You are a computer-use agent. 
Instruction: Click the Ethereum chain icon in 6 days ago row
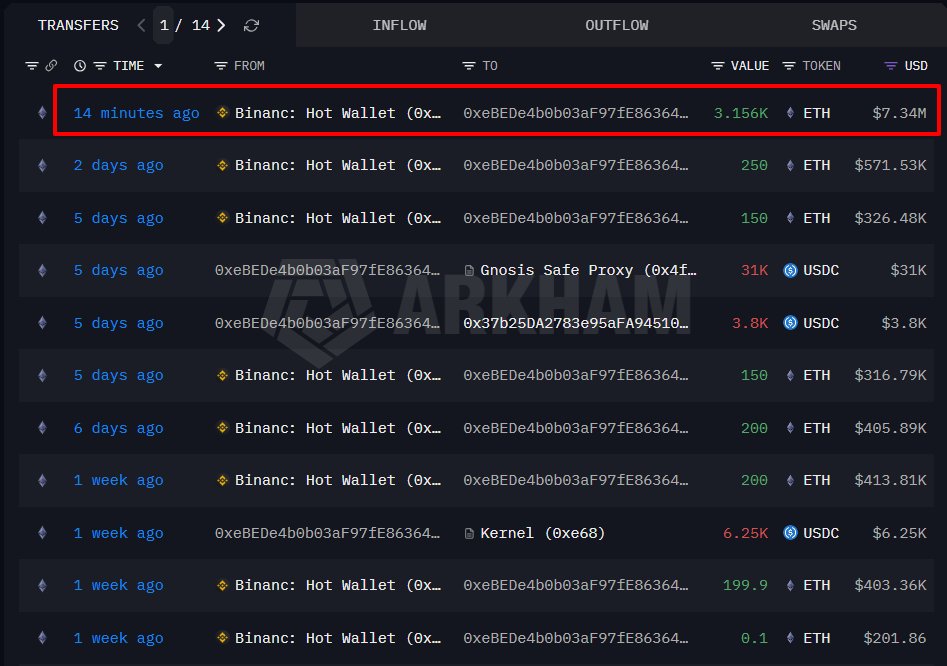[x=42, y=428]
